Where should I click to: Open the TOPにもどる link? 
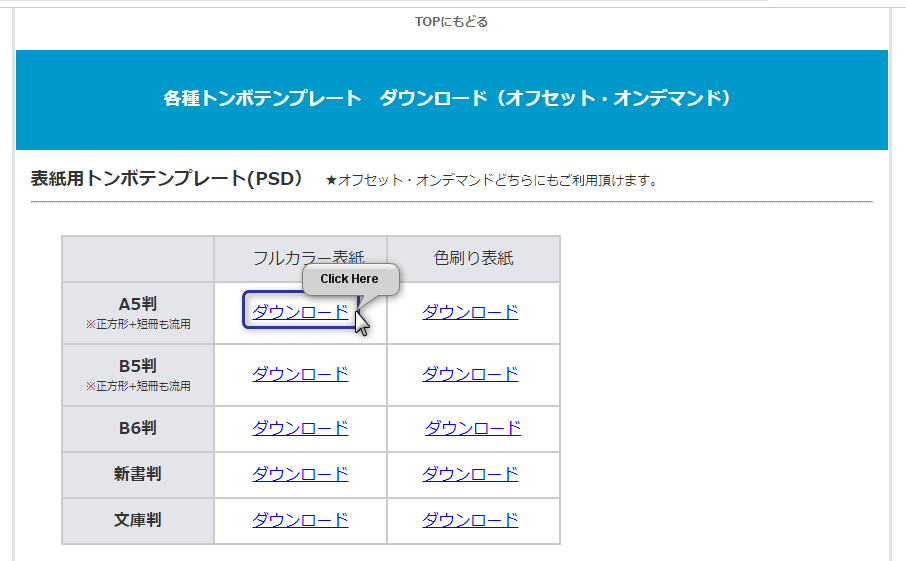click(451, 22)
